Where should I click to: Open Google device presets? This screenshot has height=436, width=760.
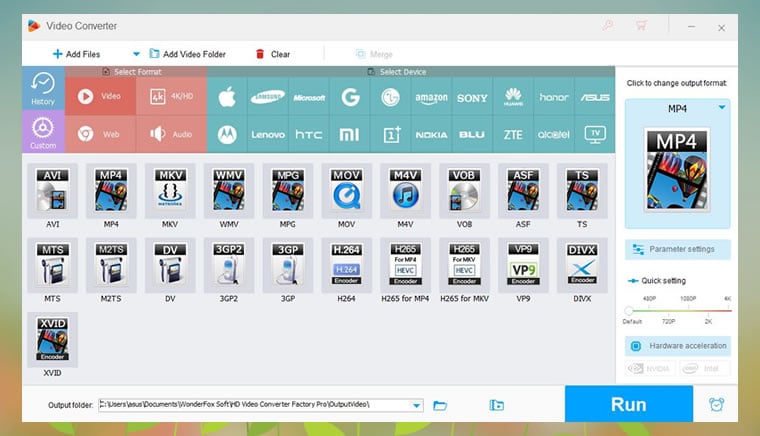pyautogui.click(x=350, y=97)
